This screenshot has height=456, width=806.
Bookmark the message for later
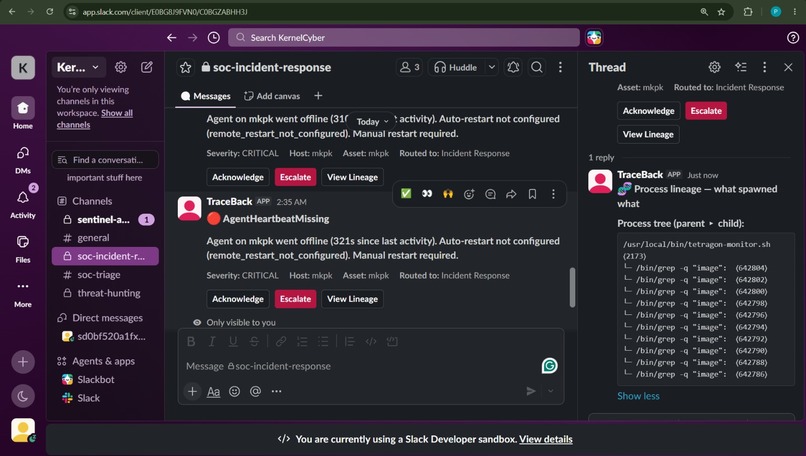click(x=533, y=194)
